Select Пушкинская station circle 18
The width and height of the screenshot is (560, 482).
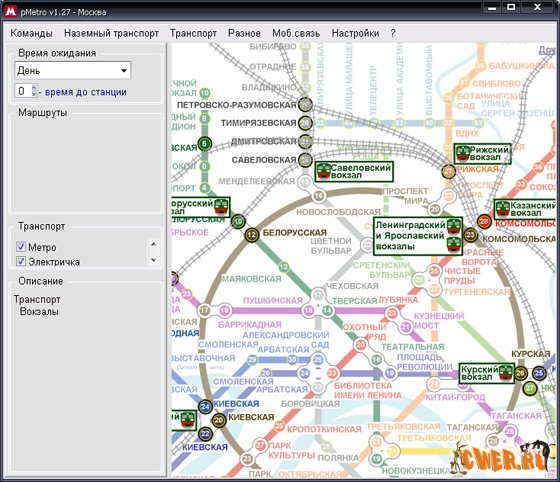(309, 310)
